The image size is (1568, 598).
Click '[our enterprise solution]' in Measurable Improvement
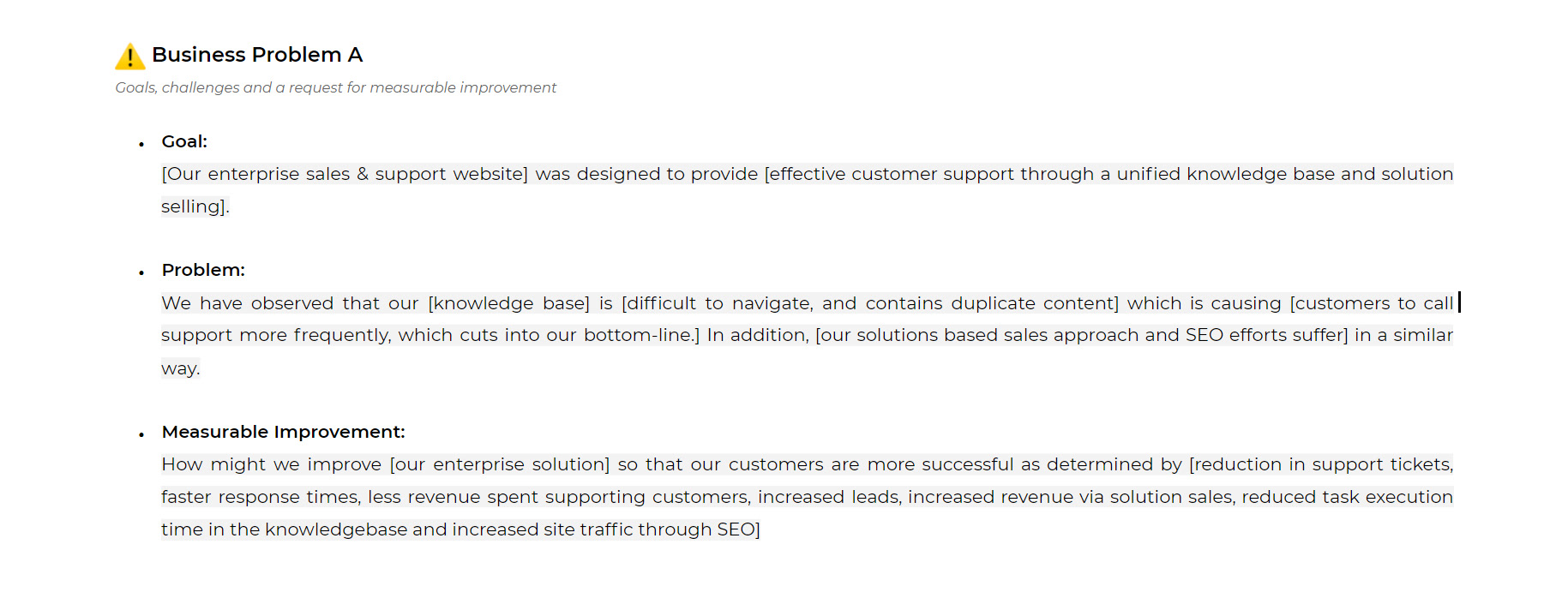500,464
